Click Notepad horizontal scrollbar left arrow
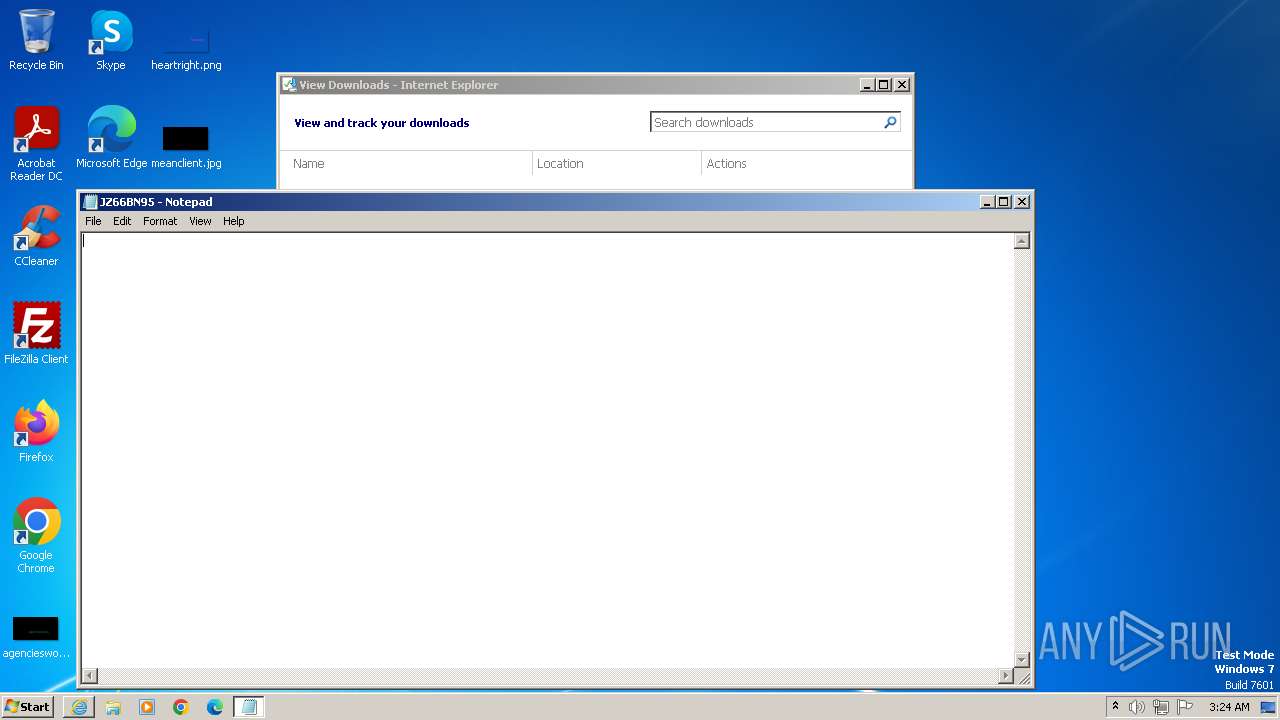Screen dimensions: 1280x720 pos(89,676)
